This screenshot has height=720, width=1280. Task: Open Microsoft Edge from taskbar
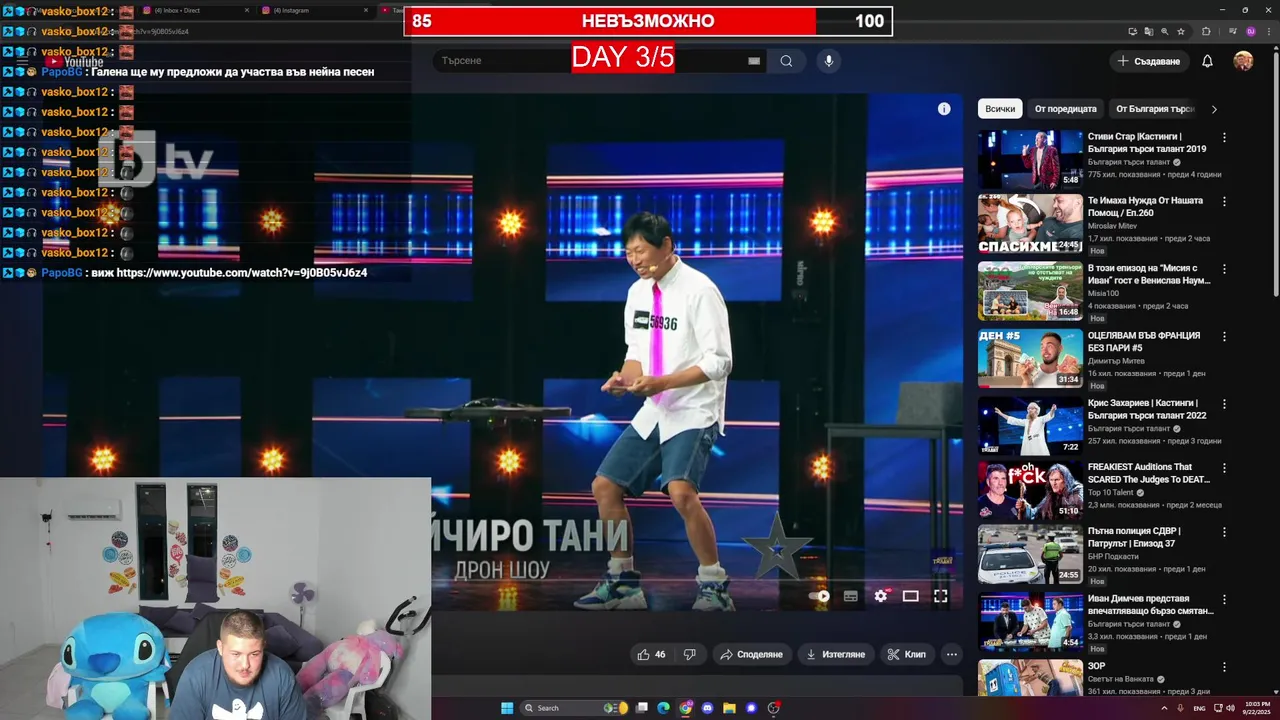[663, 708]
